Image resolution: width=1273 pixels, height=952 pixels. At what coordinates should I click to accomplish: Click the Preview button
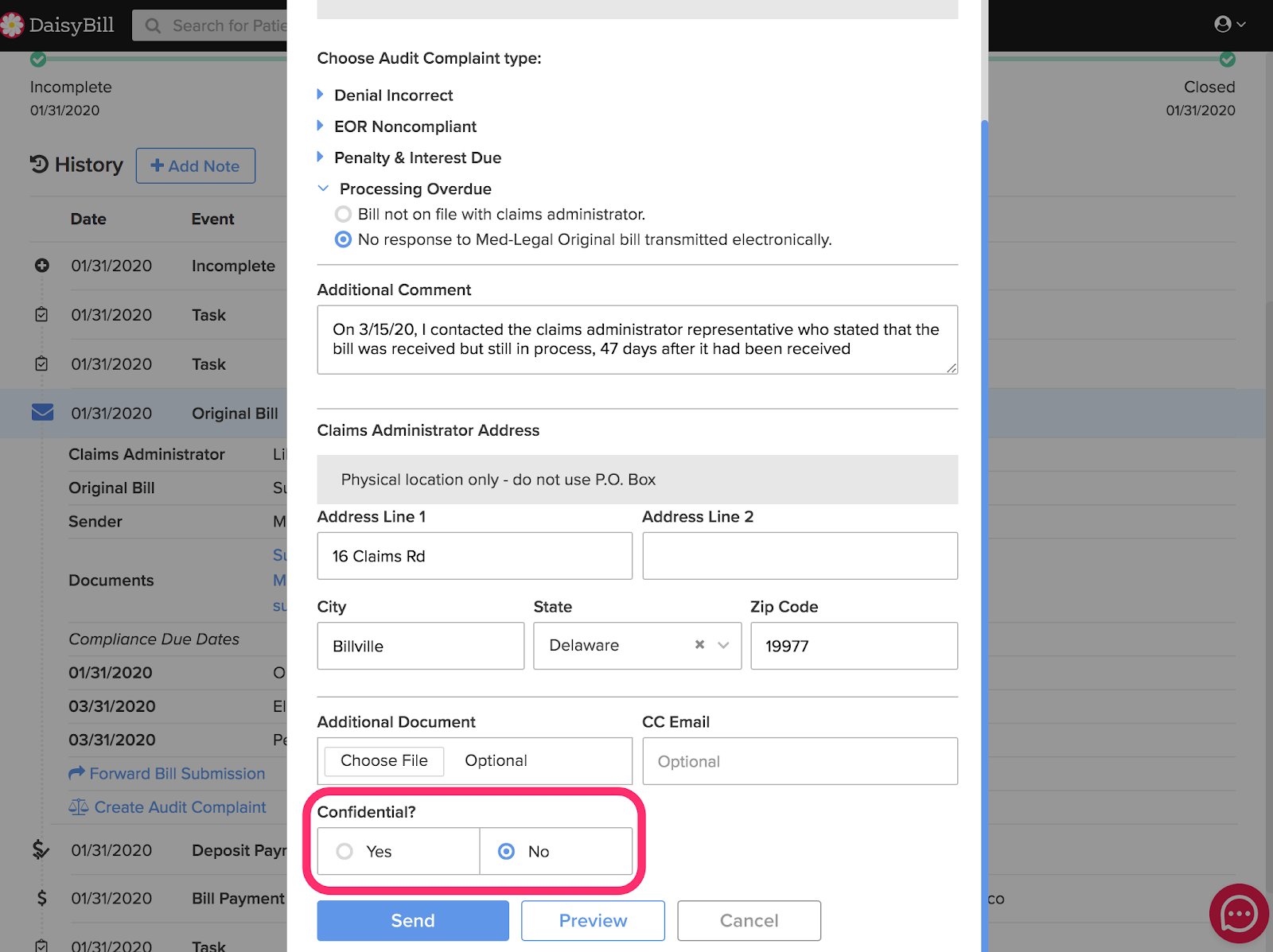(593, 920)
